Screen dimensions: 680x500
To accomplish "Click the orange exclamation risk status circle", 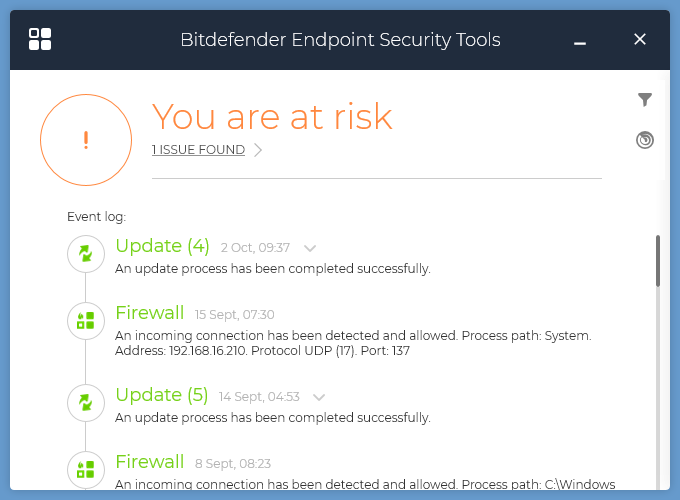I will click(x=86, y=140).
